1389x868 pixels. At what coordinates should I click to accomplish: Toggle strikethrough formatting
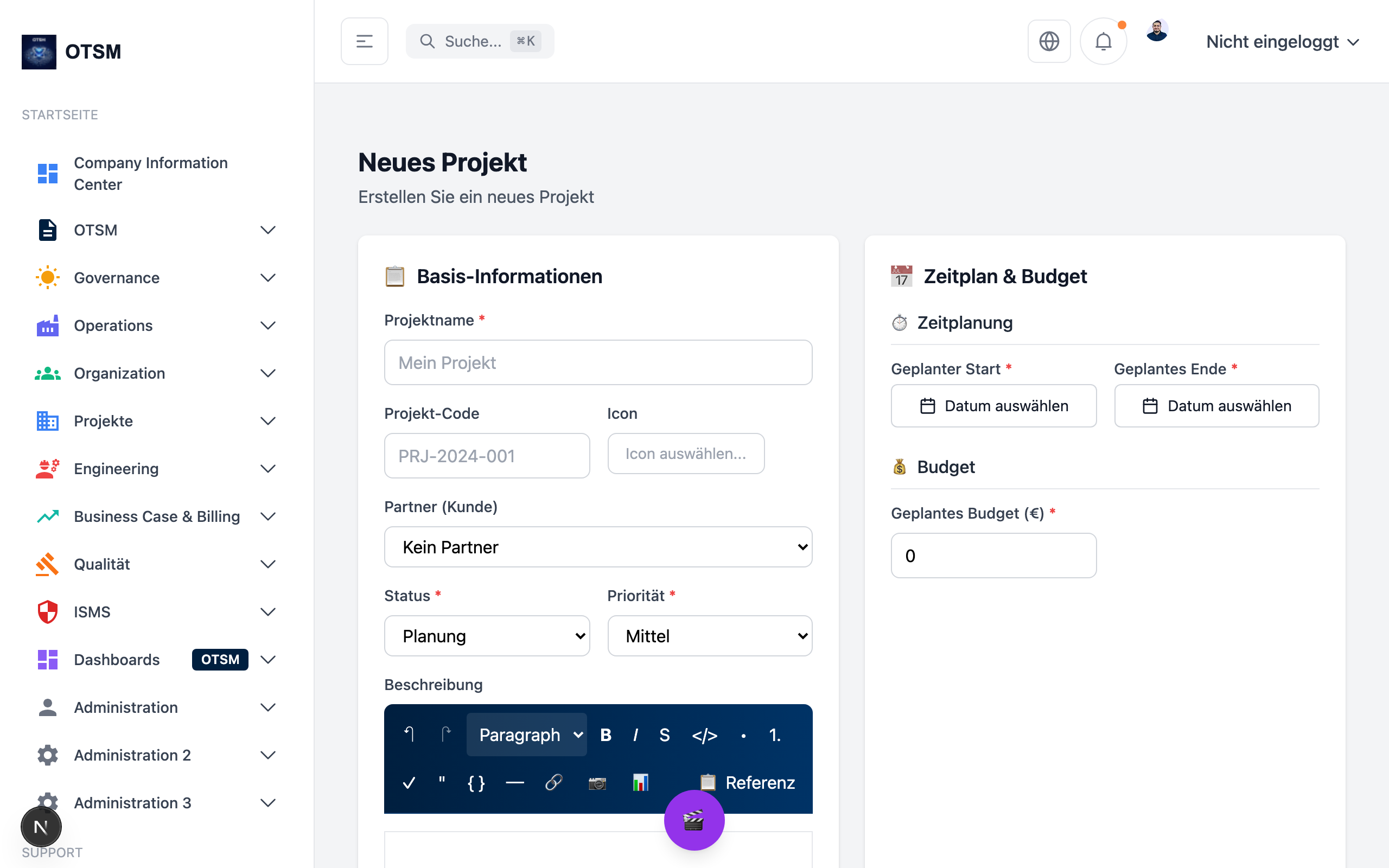tap(664, 735)
